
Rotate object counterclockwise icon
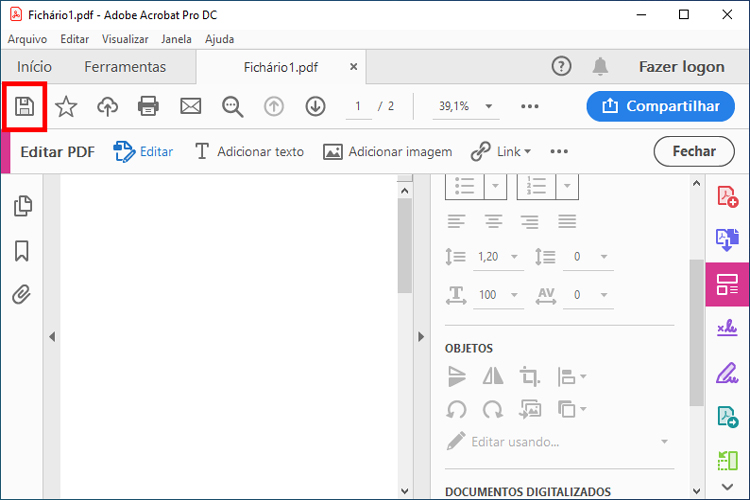456,410
